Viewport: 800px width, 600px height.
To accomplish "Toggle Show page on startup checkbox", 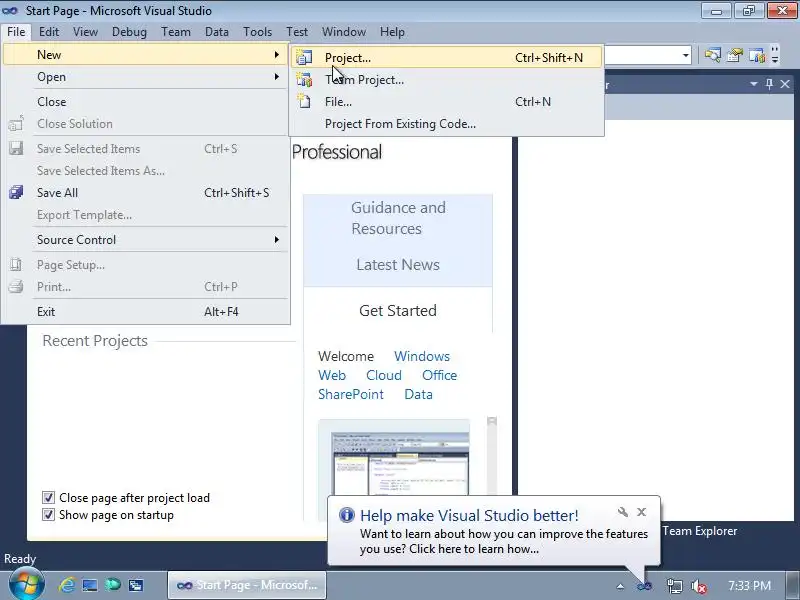I will pyautogui.click(x=48, y=515).
